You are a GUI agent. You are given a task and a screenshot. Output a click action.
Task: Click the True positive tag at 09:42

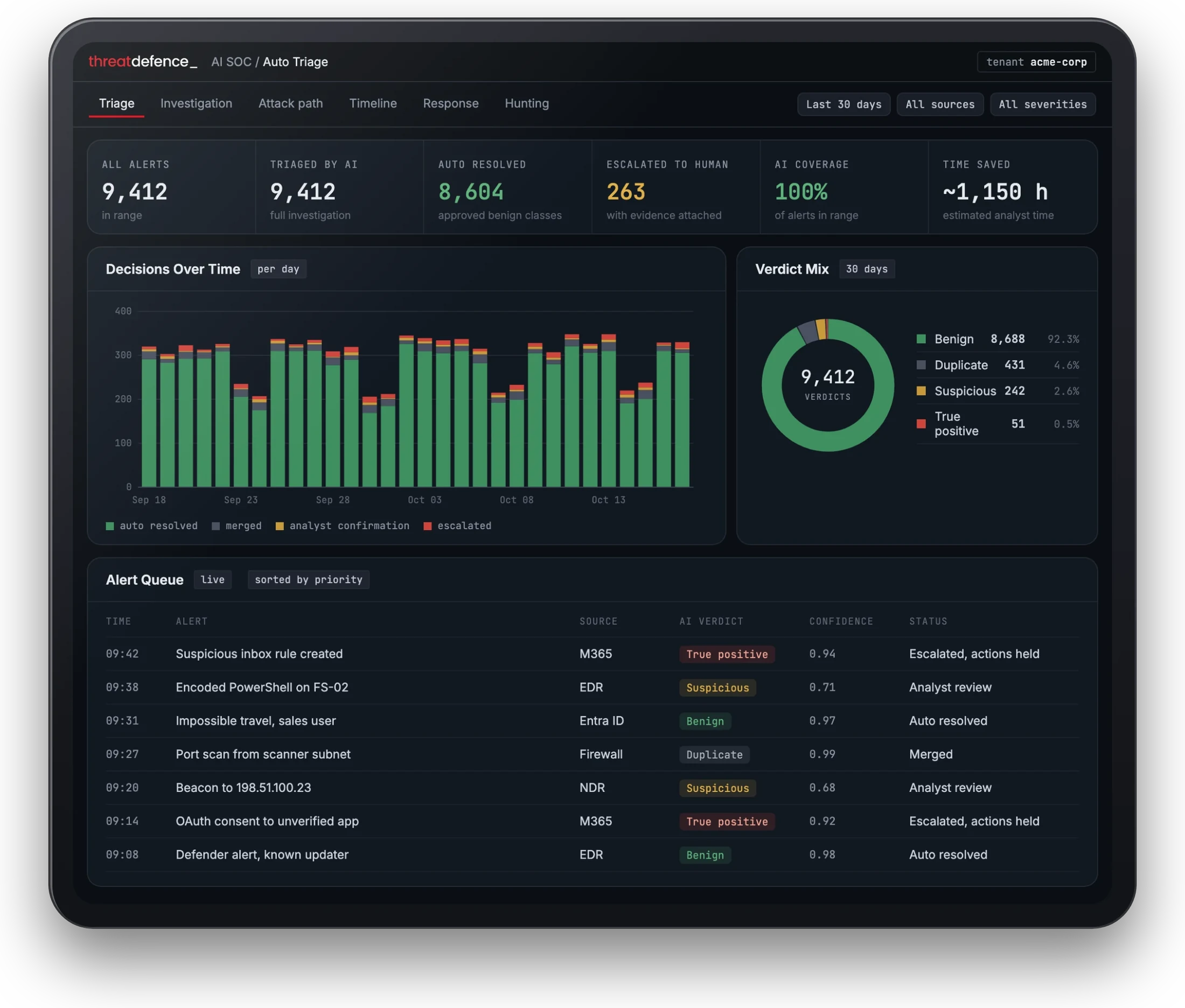click(727, 654)
